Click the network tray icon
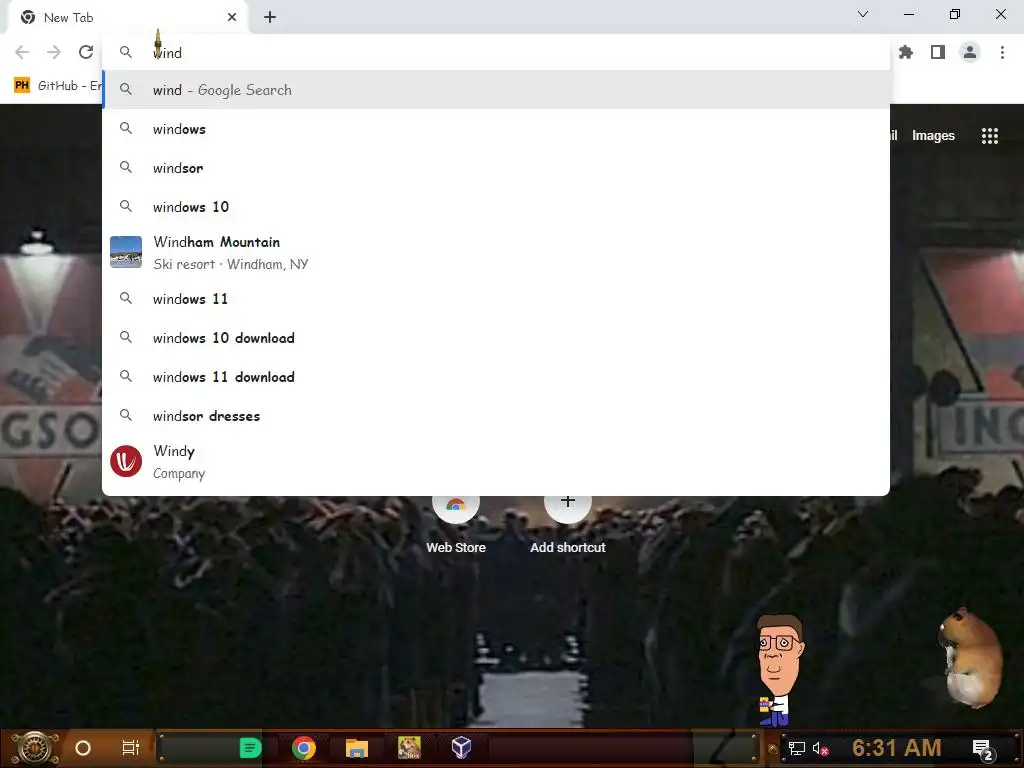Image resolution: width=1024 pixels, height=768 pixels. 797,748
